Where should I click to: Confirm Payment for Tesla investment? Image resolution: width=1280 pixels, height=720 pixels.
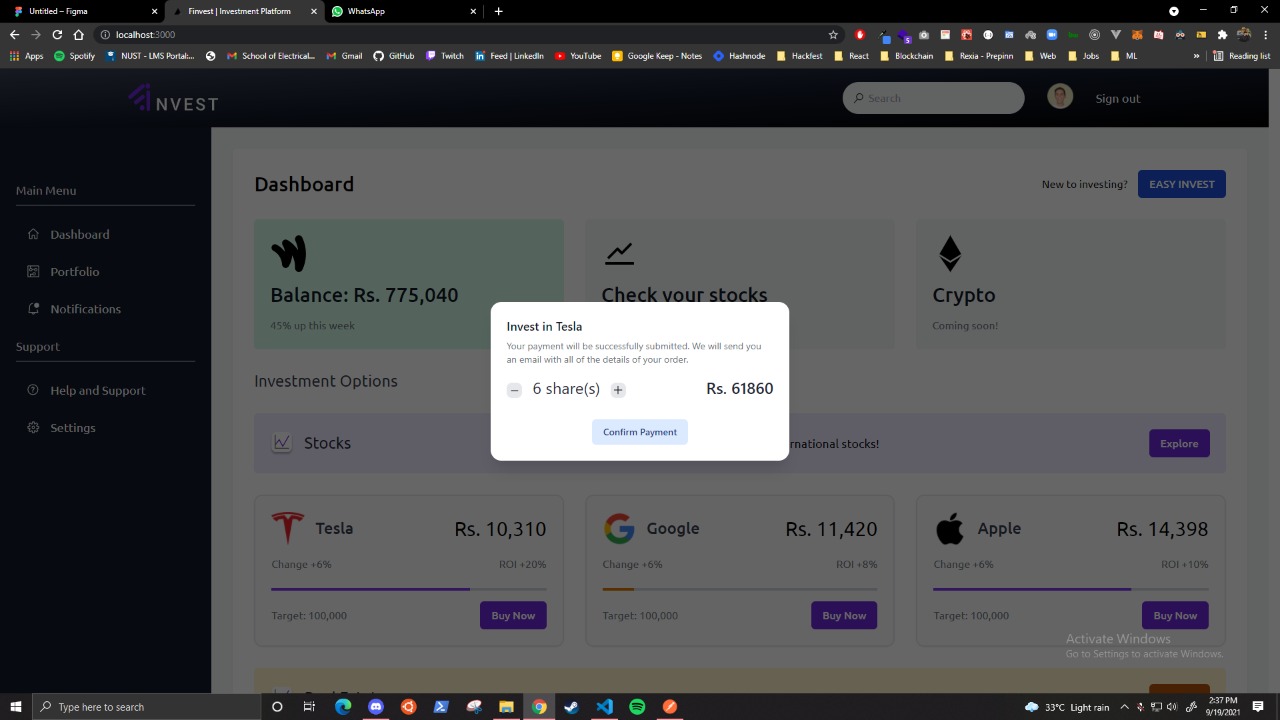pos(640,432)
